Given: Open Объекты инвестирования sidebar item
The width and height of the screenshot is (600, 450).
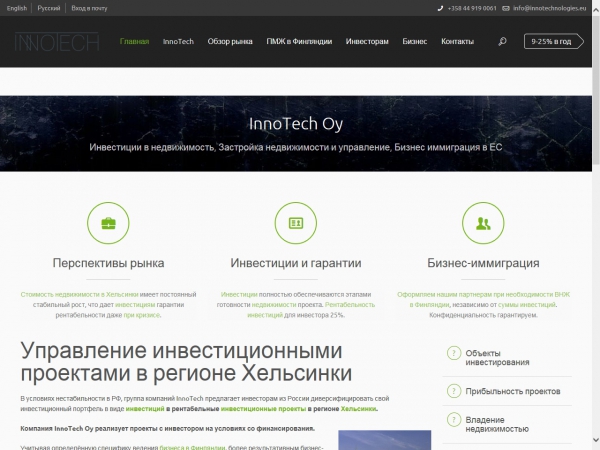Looking at the screenshot, I should (497, 357).
